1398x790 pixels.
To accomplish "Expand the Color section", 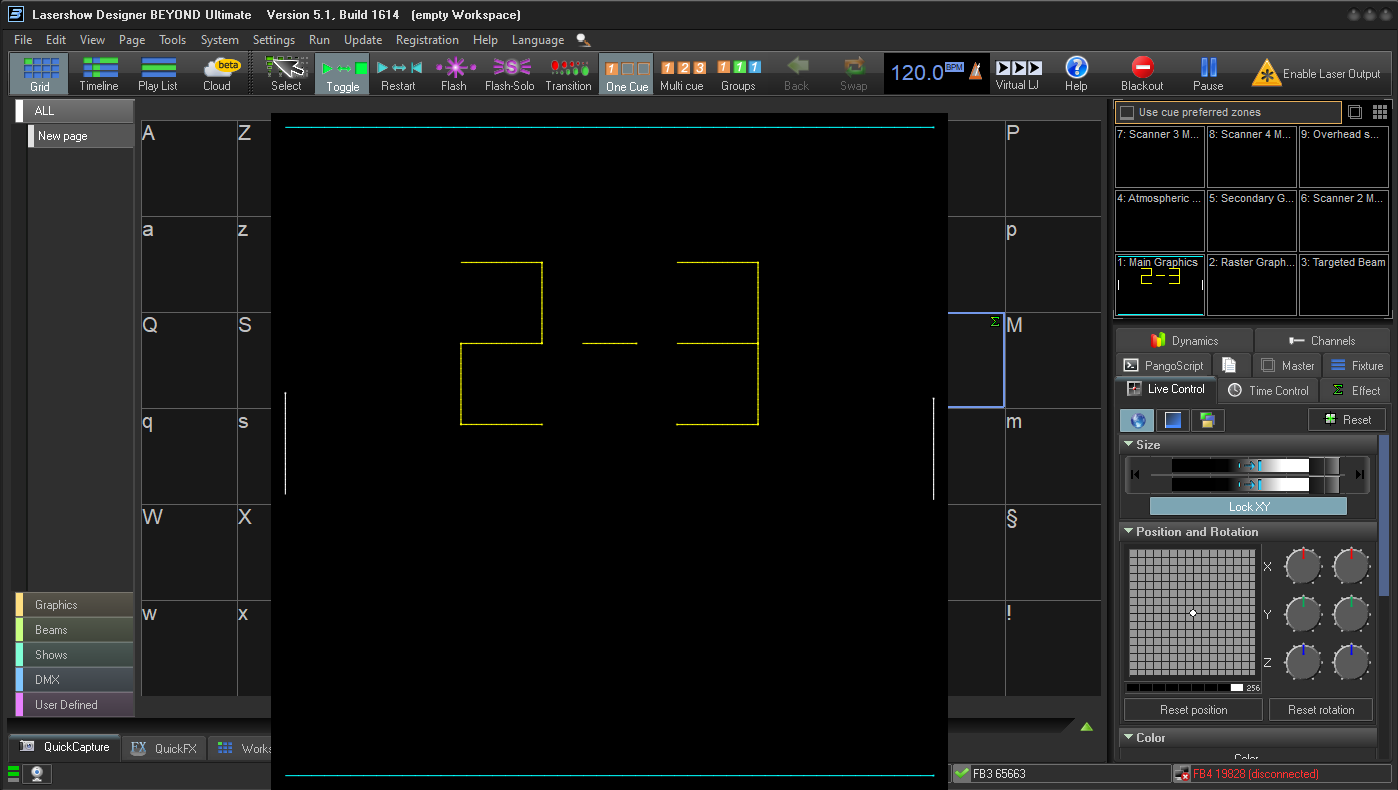I will pos(1129,737).
